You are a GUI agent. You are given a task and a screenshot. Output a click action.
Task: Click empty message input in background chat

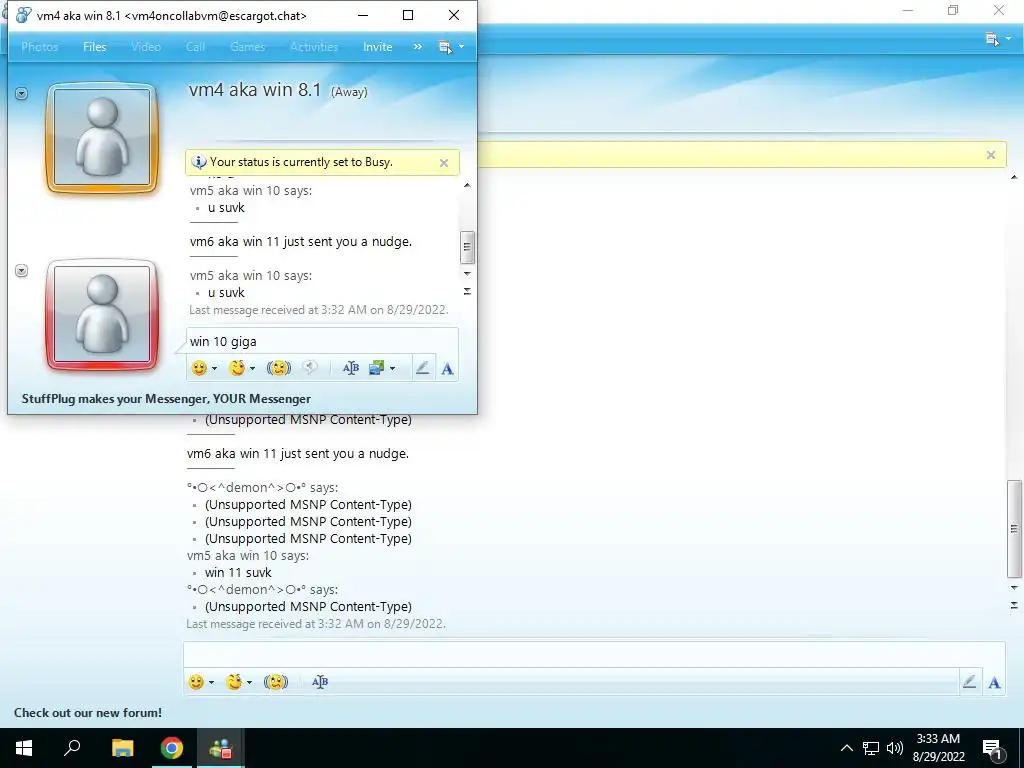pyautogui.click(x=594, y=655)
